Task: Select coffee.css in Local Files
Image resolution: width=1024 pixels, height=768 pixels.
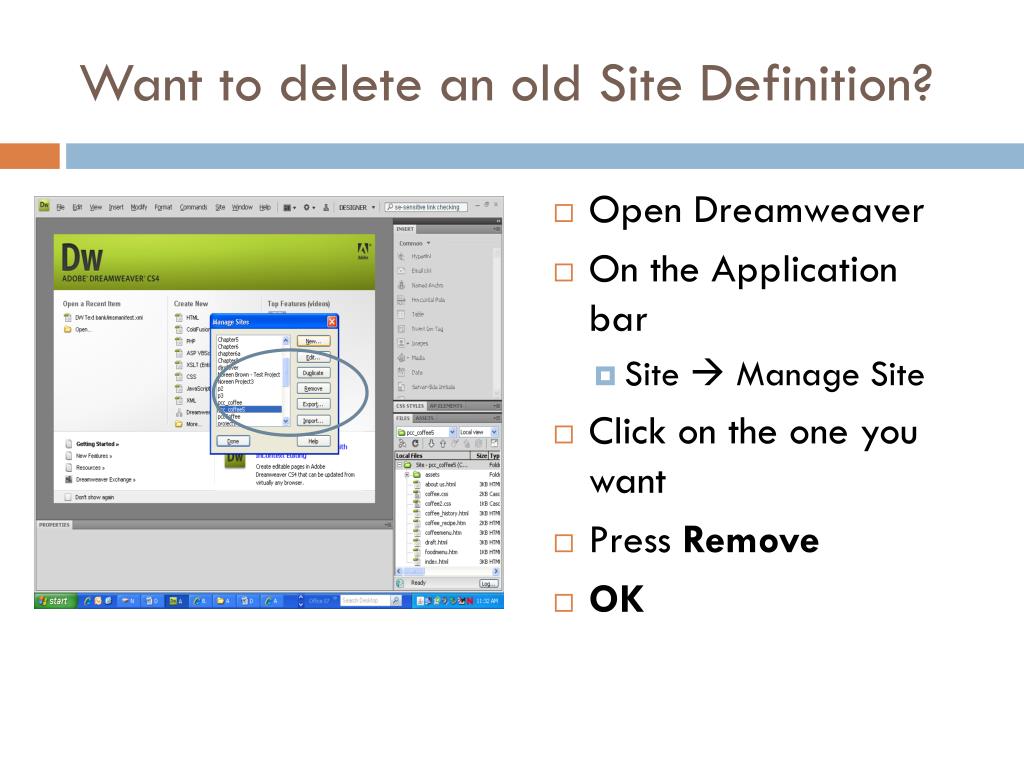Action: (x=436, y=494)
